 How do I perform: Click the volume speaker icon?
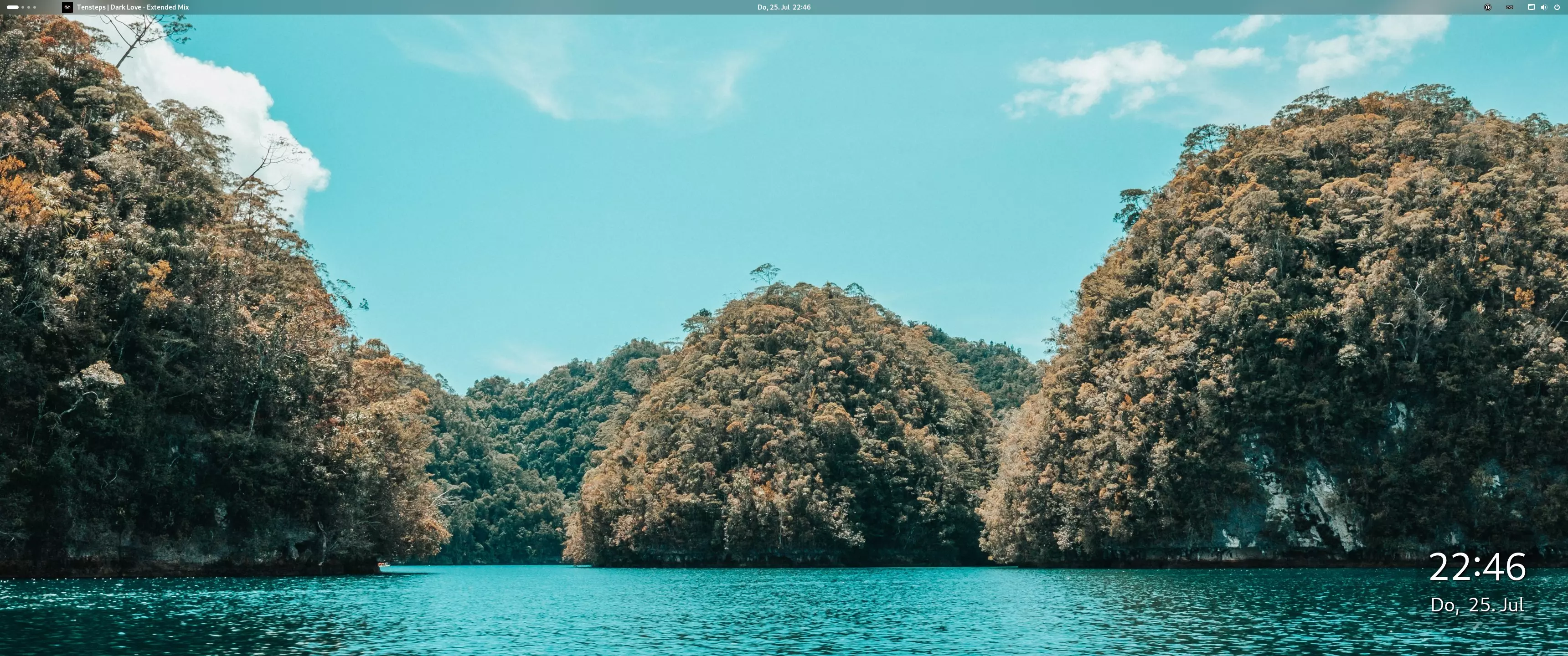1544,7
